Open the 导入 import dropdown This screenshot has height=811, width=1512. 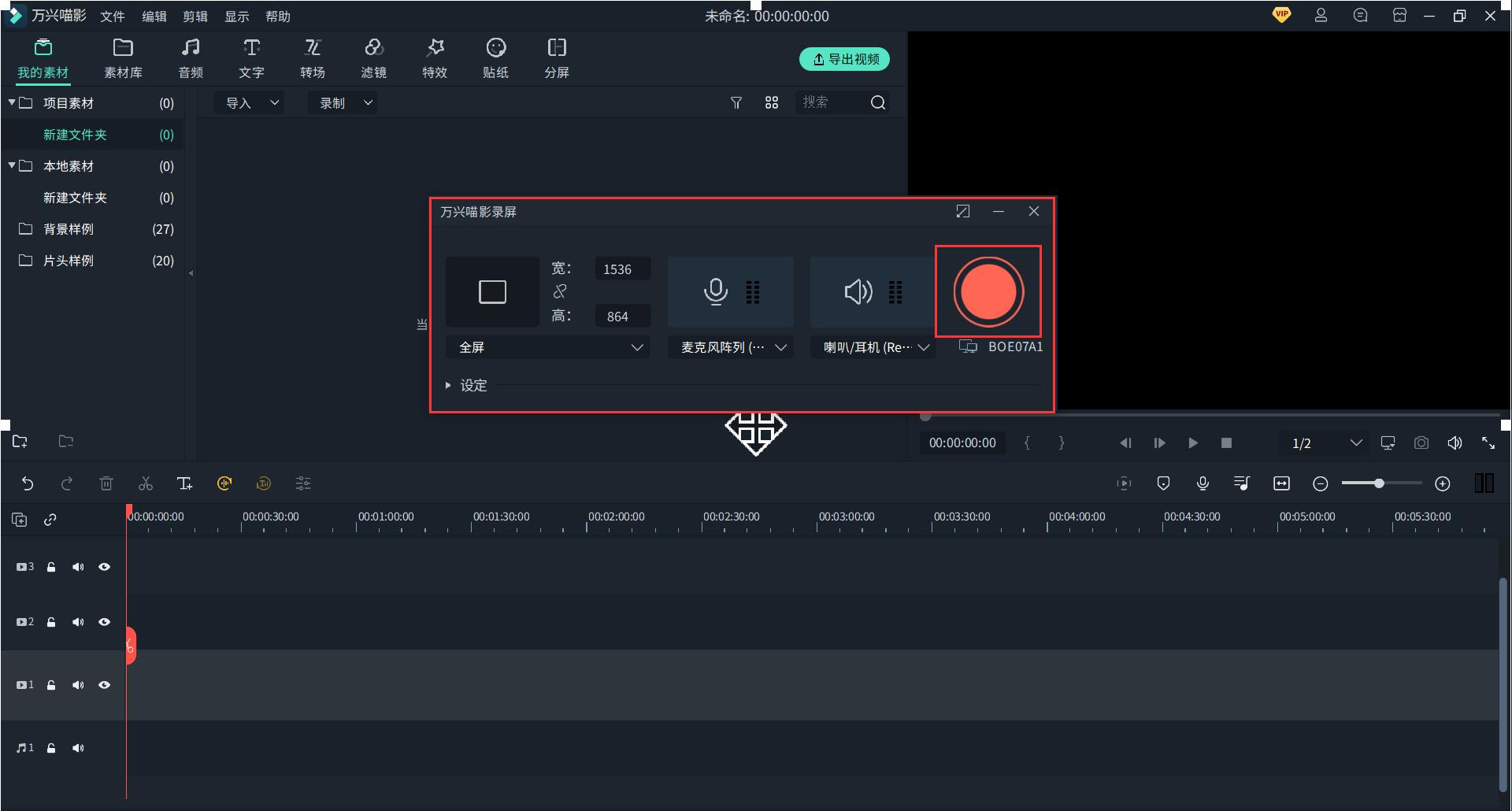250,102
